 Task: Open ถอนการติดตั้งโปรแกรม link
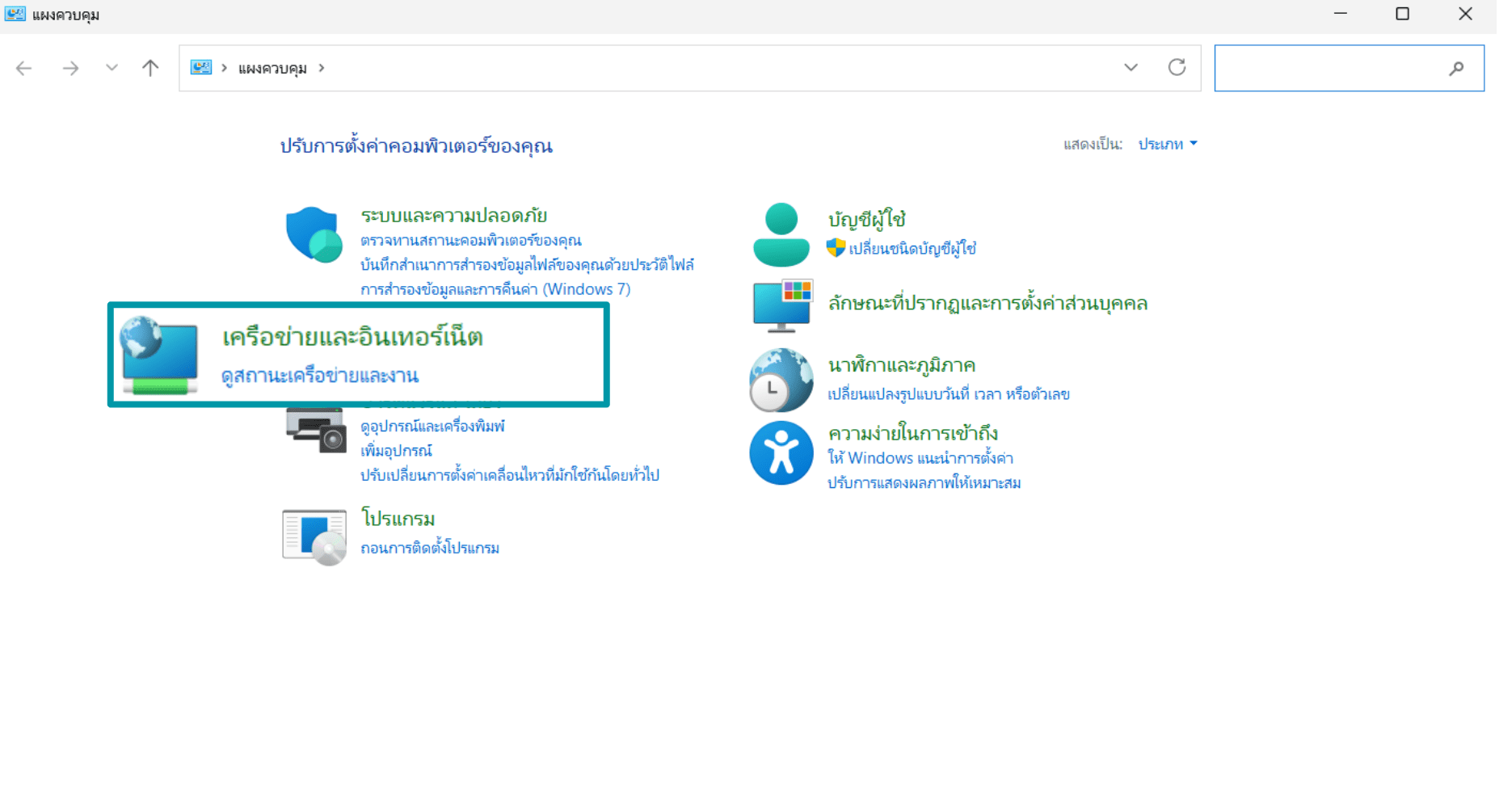tap(429, 547)
